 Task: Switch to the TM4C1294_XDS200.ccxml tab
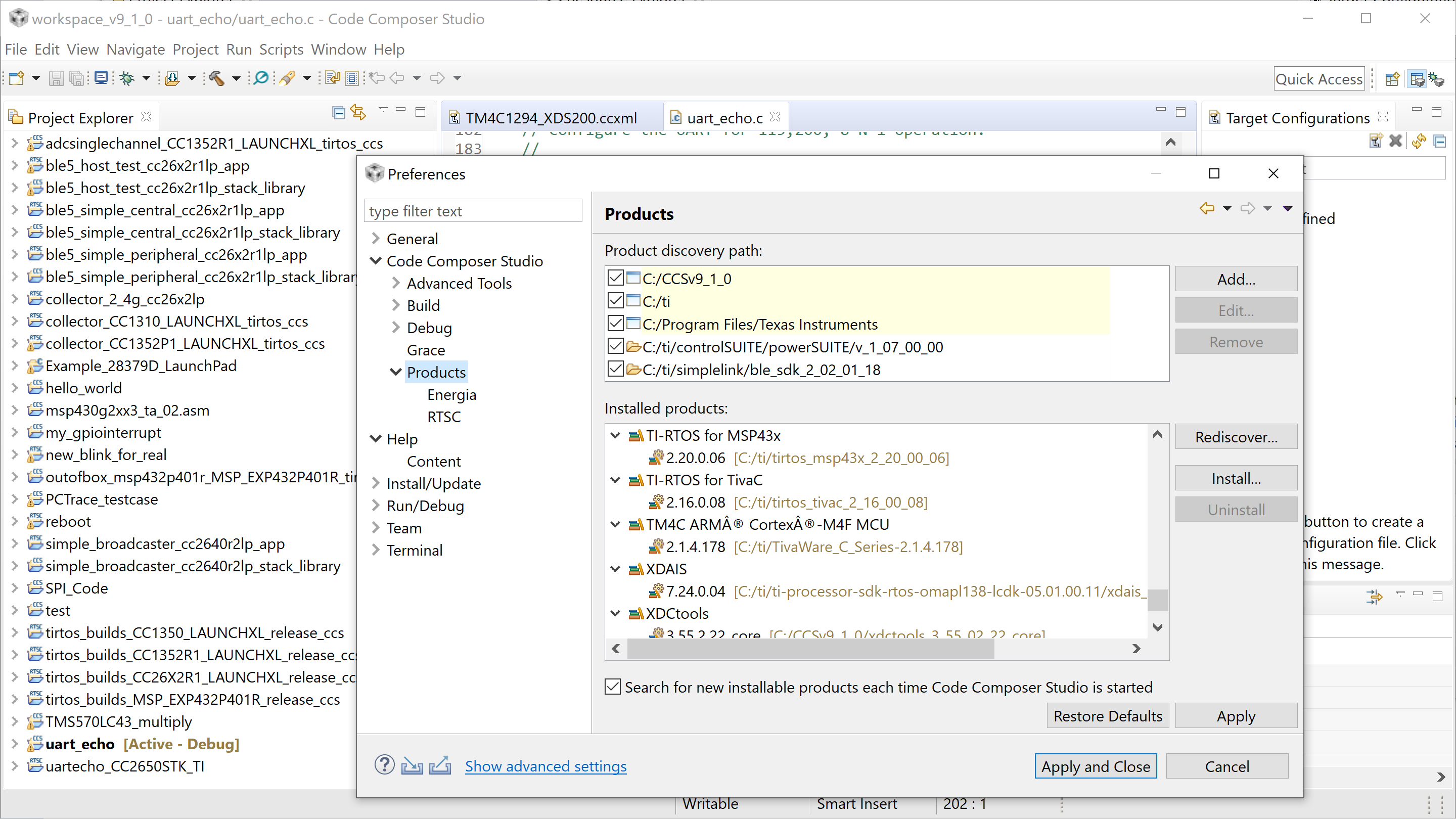551,118
